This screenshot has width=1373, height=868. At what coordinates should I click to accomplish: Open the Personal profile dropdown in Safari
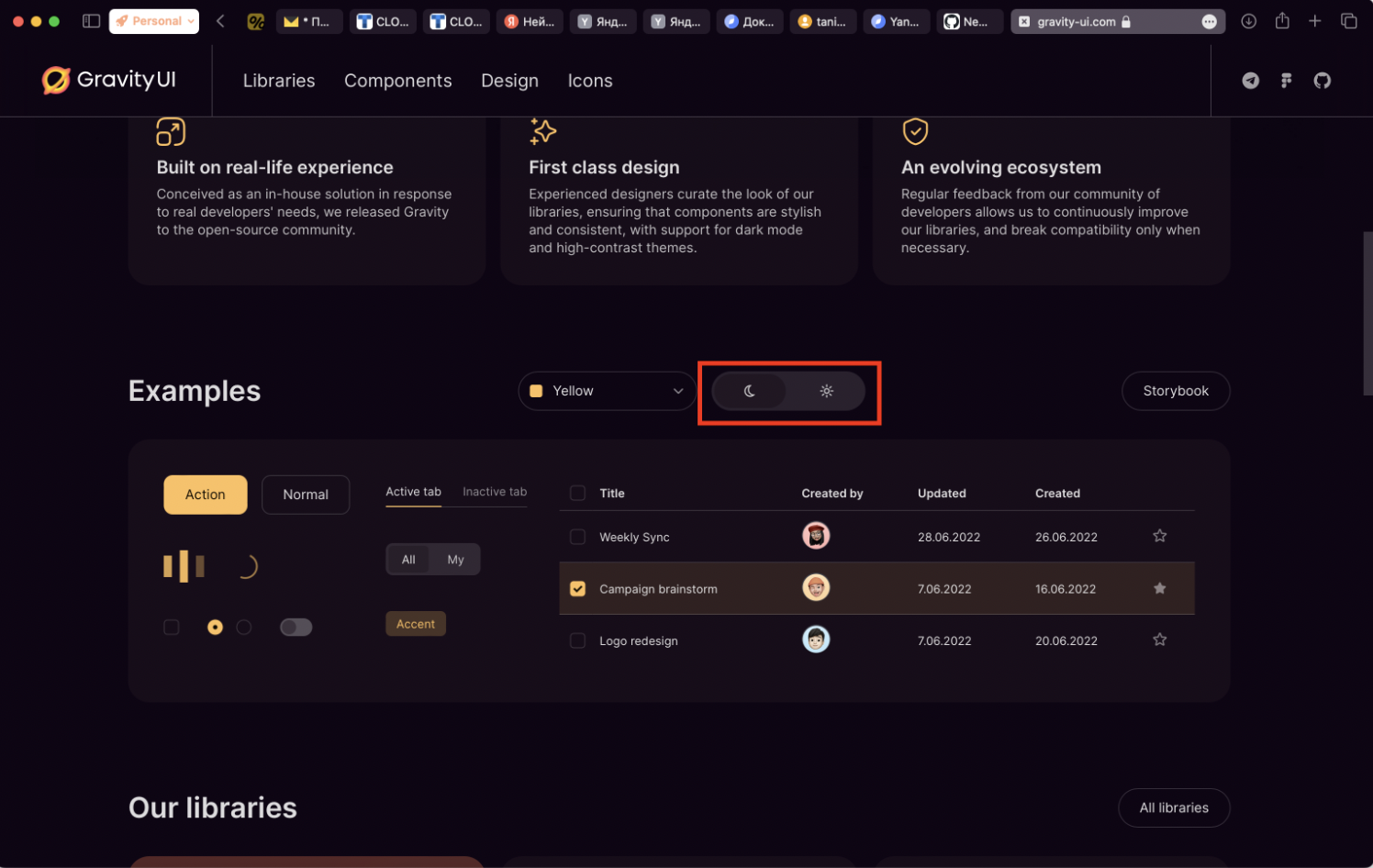tap(154, 21)
